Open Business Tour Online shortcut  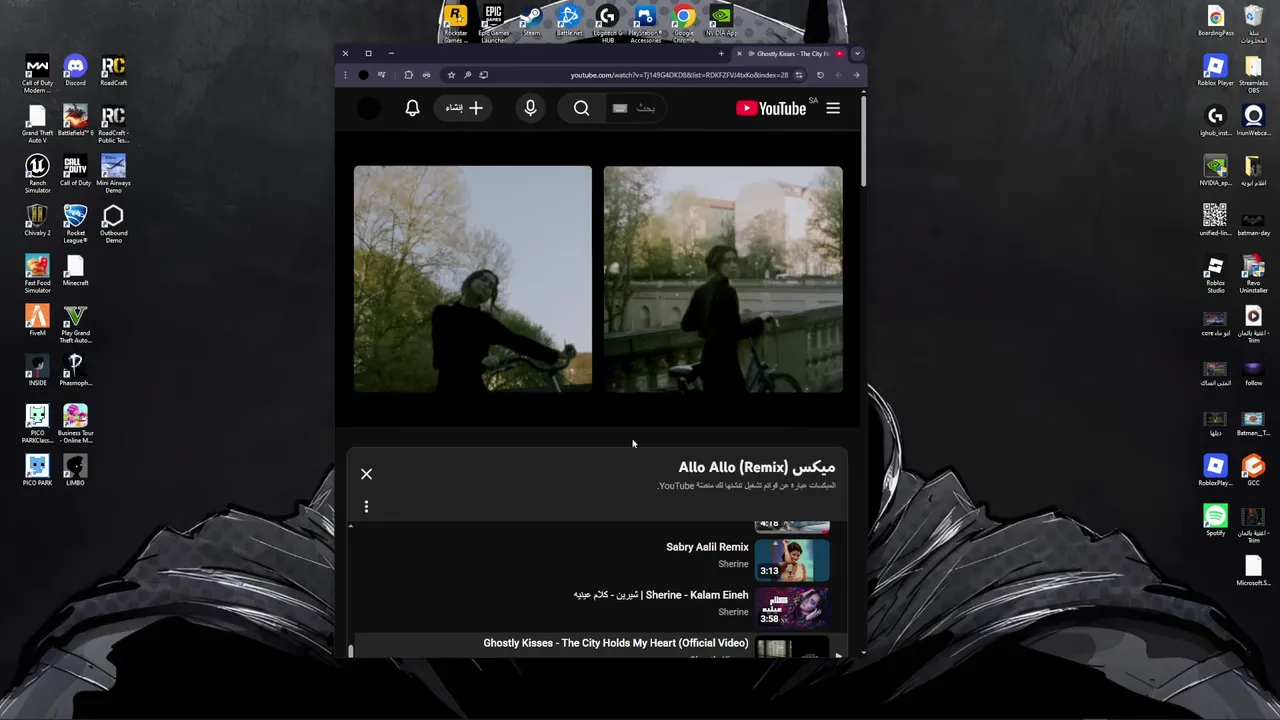pyautogui.click(x=75, y=424)
